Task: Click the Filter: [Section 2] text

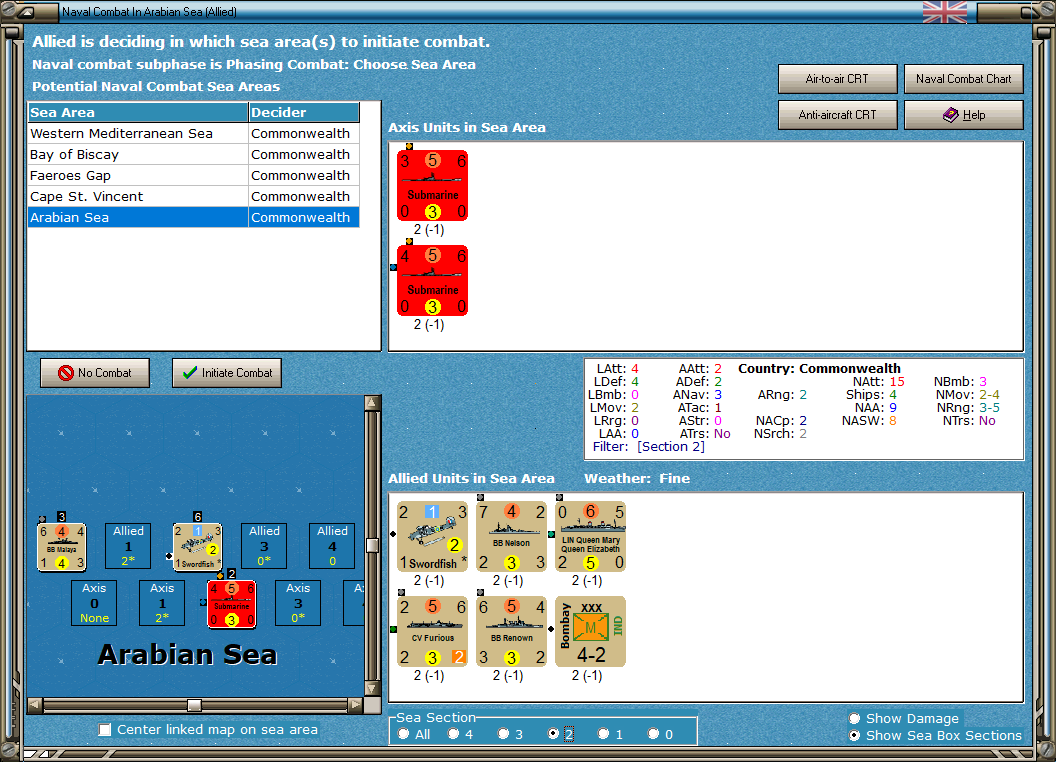Action: [649, 447]
